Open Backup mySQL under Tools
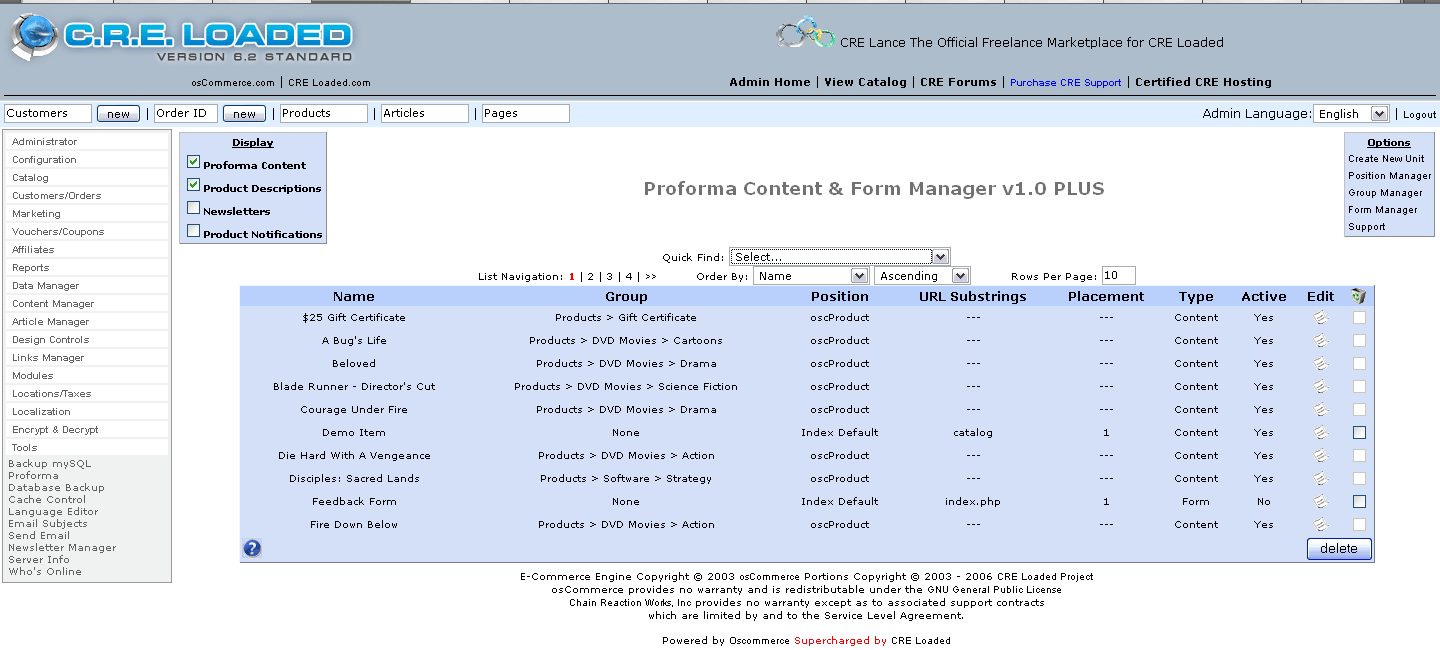The width and height of the screenshot is (1440, 650). pyautogui.click(x=50, y=464)
